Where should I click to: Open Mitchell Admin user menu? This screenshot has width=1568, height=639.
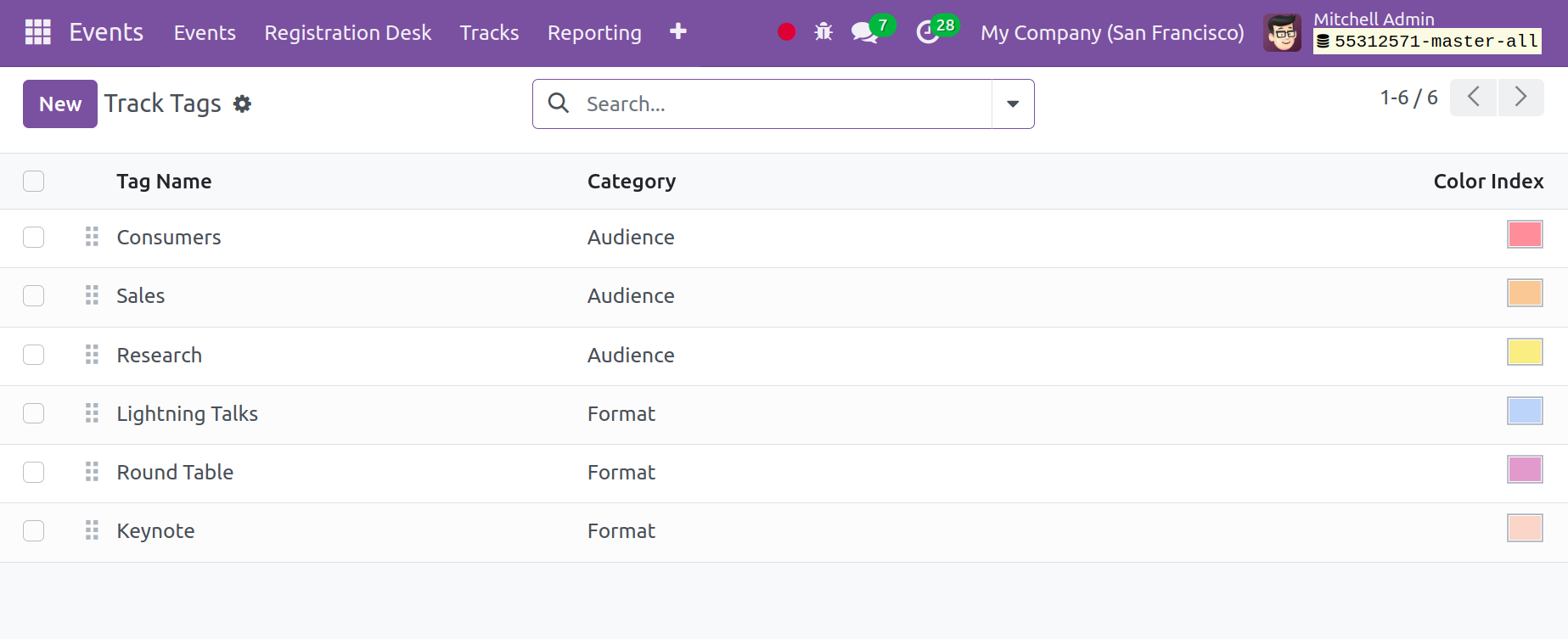click(x=1402, y=33)
